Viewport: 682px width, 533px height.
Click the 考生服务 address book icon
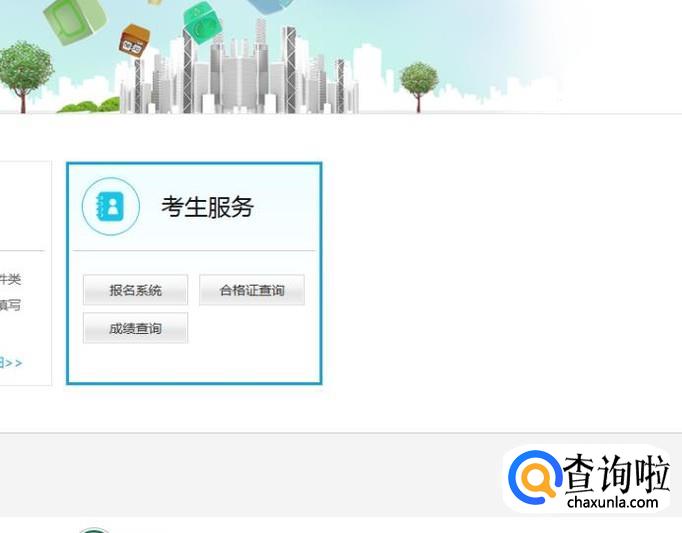[x=111, y=206]
